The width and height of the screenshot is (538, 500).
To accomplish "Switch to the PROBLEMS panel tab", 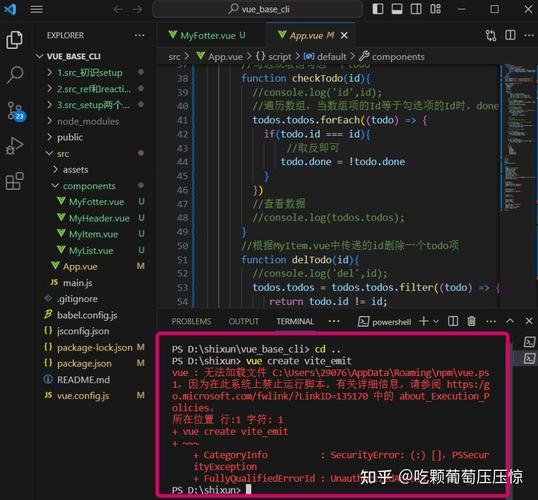I will pos(191,322).
